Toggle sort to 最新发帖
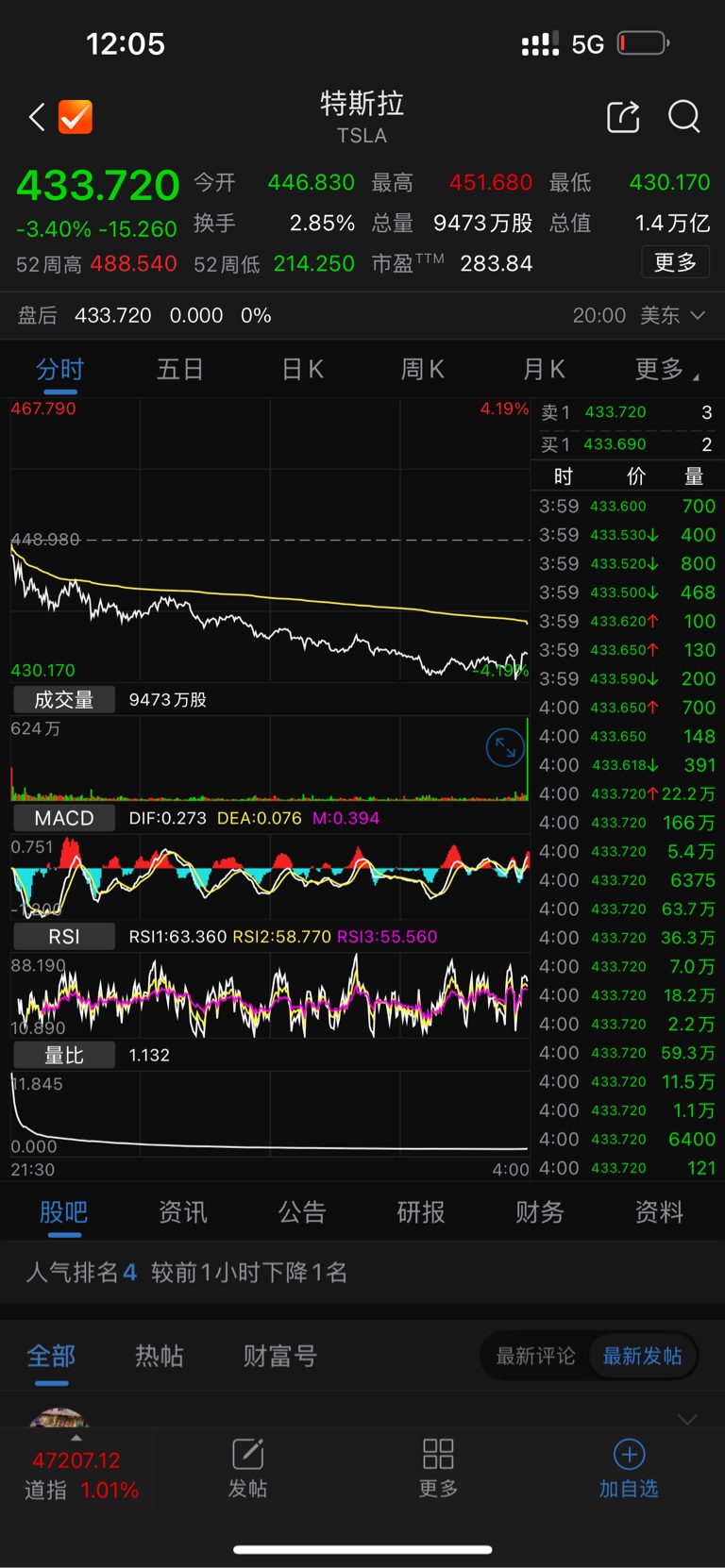The height and width of the screenshot is (1568, 725). tap(643, 1356)
